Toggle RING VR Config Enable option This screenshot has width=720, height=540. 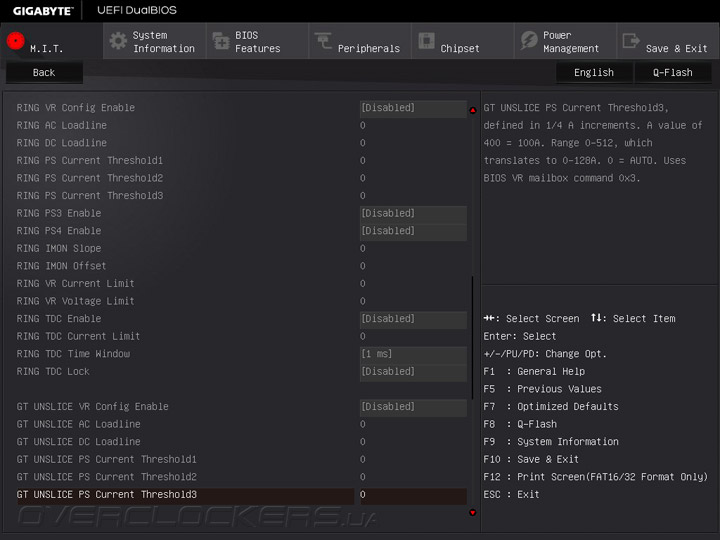click(412, 108)
